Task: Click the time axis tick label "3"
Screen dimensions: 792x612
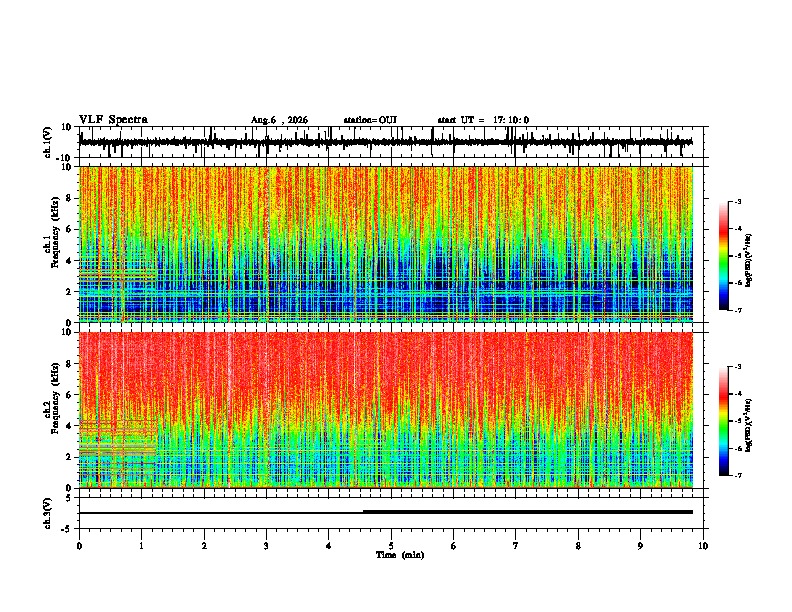Action: [x=266, y=546]
